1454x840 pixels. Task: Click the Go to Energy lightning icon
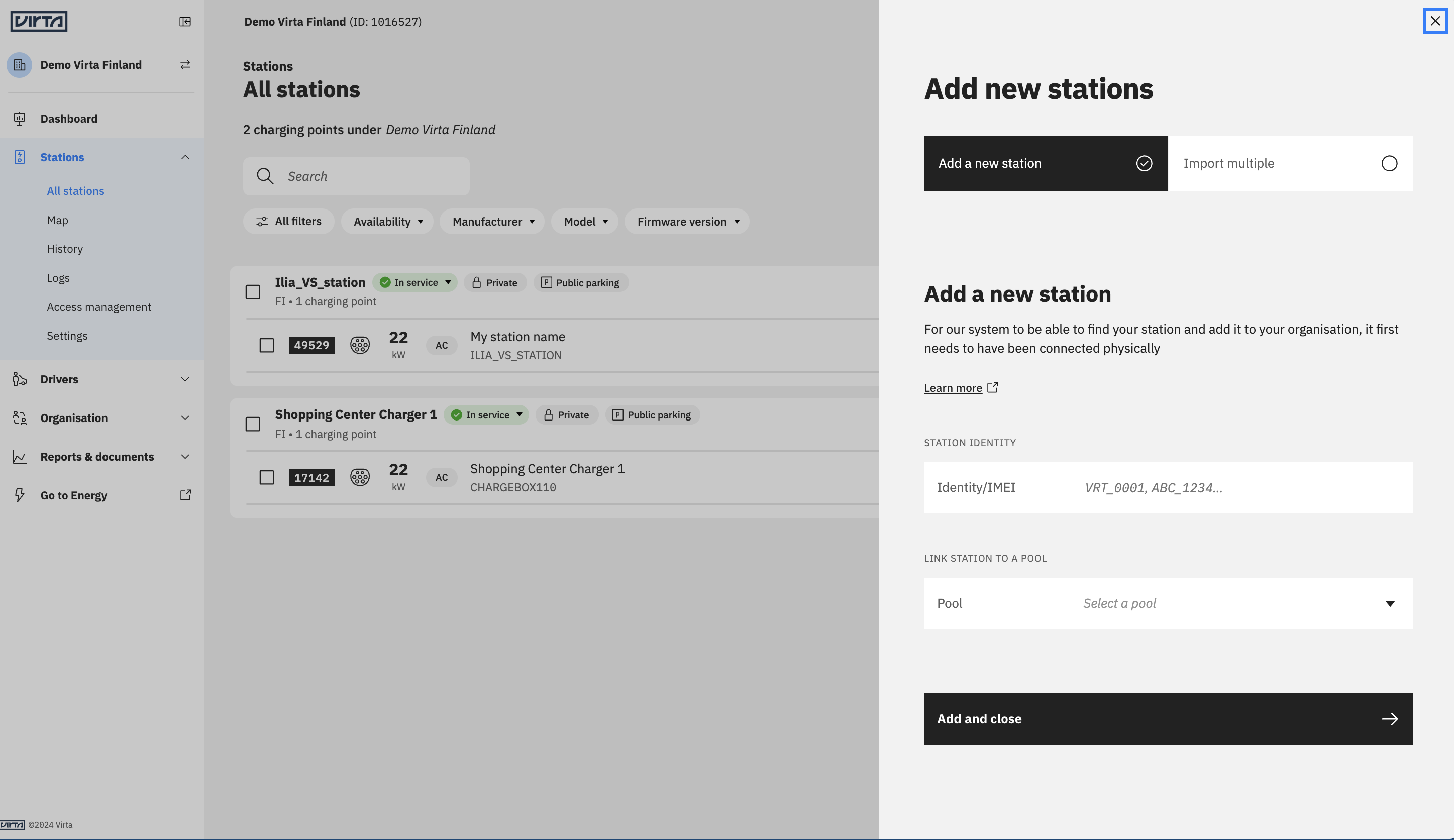(x=20, y=495)
